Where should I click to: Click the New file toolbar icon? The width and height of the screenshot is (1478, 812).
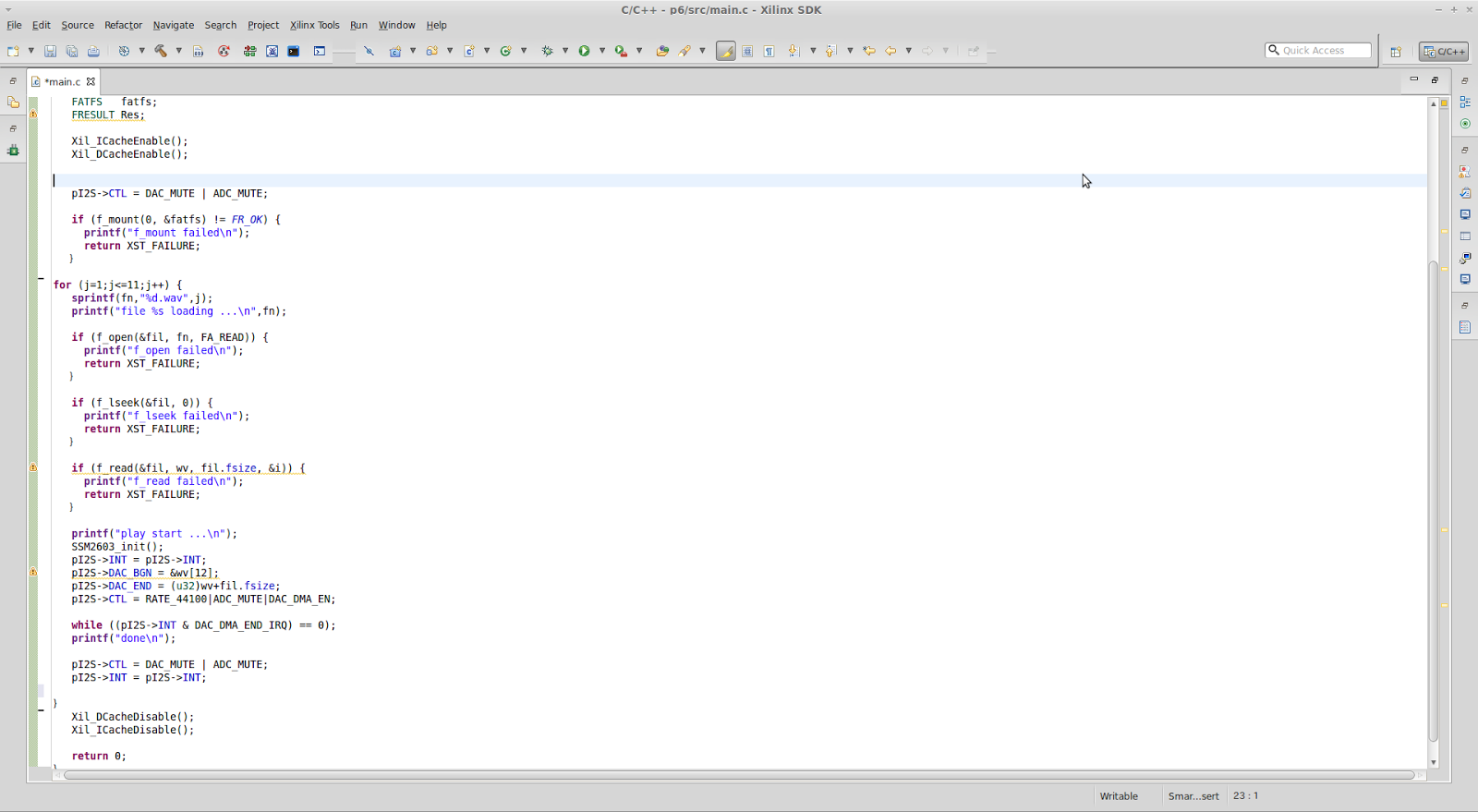pos(13,51)
